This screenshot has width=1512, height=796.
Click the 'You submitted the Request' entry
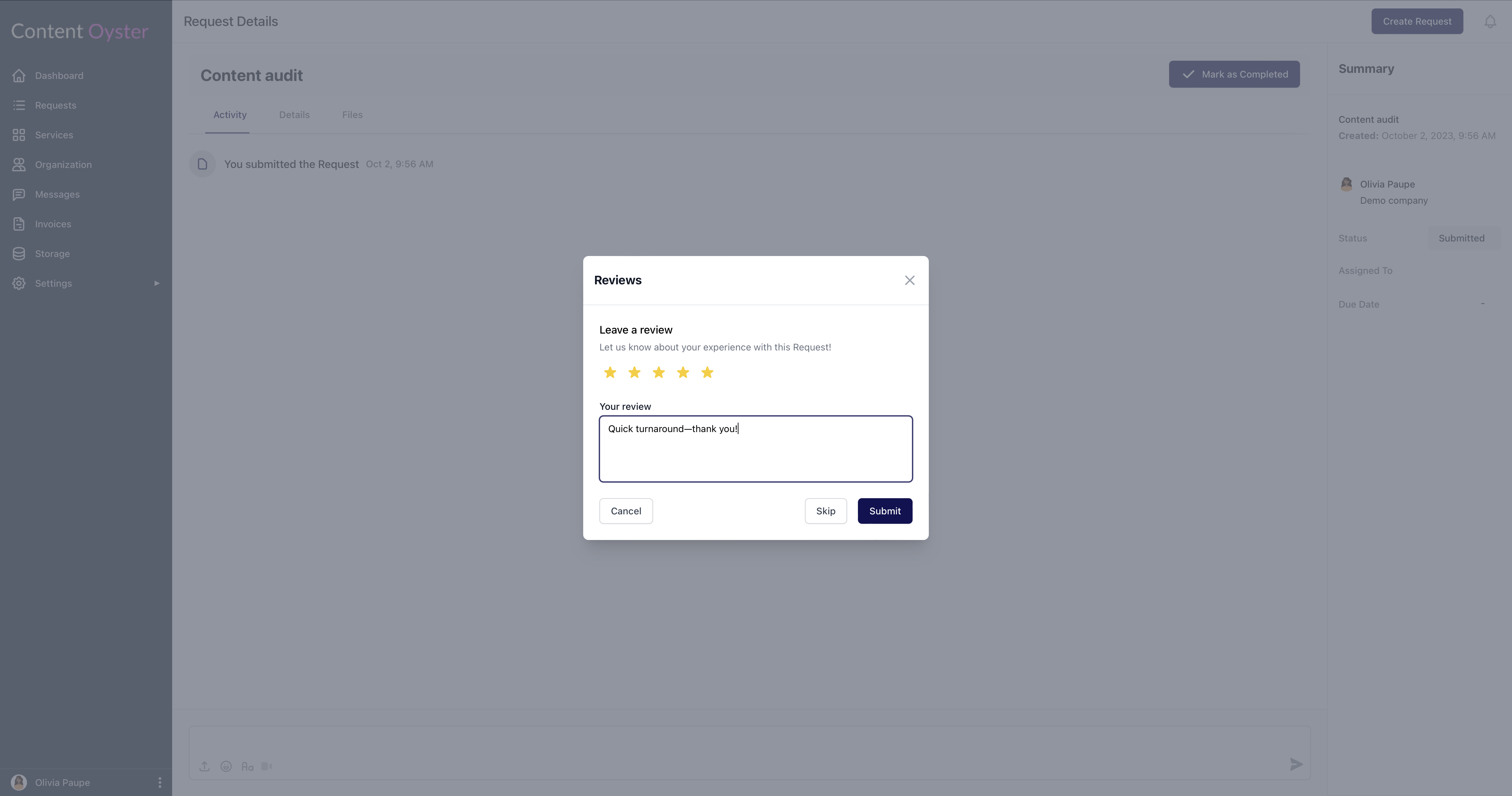point(291,164)
